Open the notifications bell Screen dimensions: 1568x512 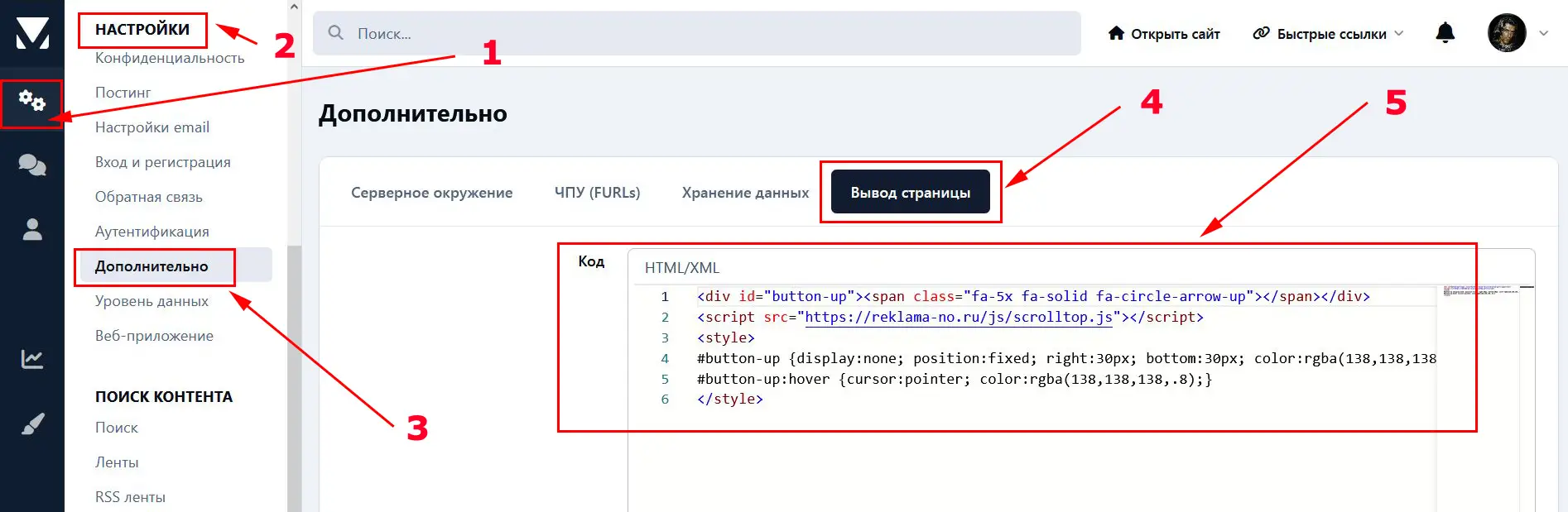tap(1445, 33)
